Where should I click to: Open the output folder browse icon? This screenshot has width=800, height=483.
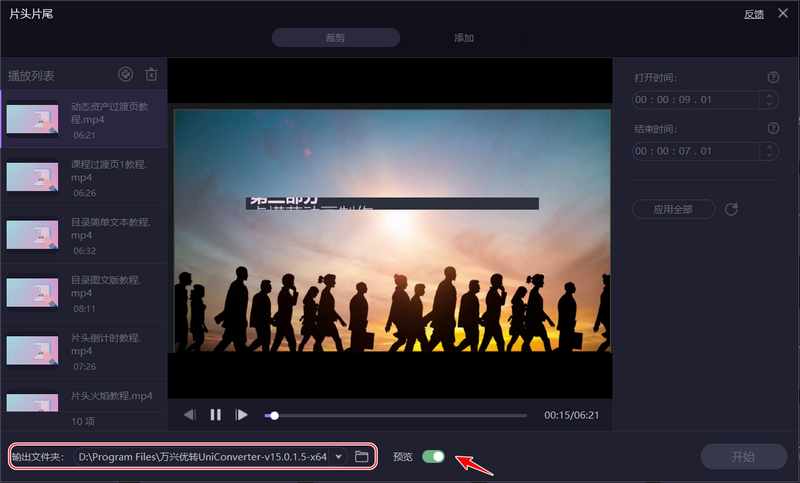[x=362, y=457]
